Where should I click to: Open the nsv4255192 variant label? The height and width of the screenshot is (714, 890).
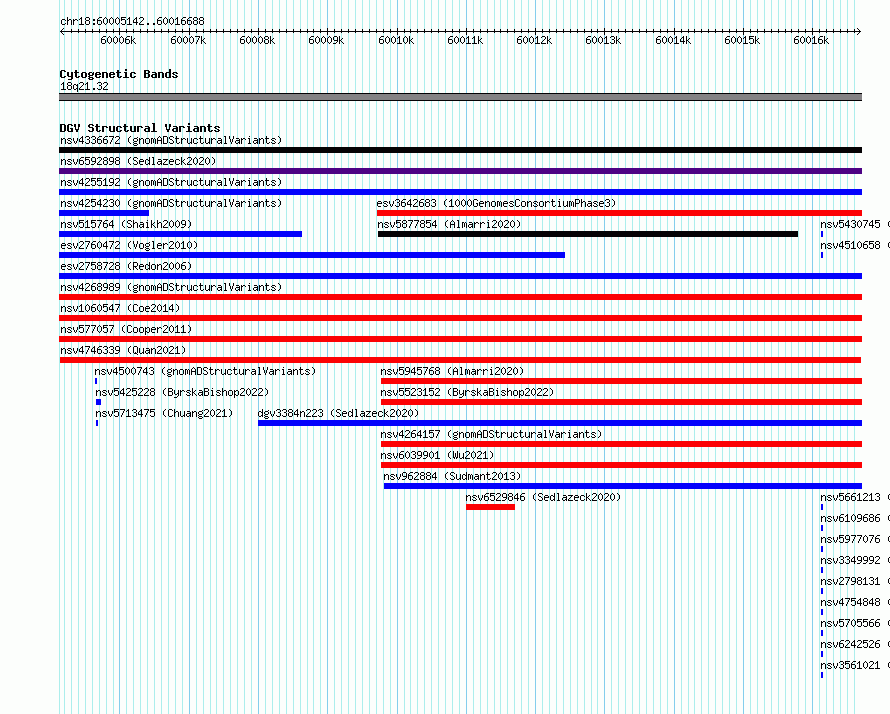(x=171, y=182)
